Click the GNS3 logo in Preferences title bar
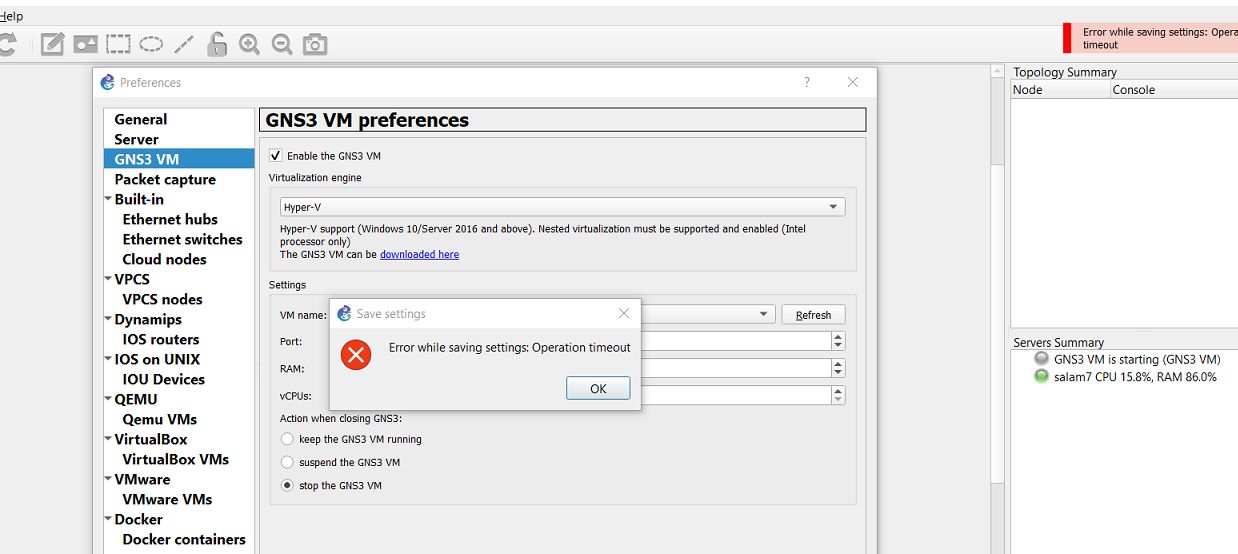Screen dimensions: 1238x554 click(108, 82)
